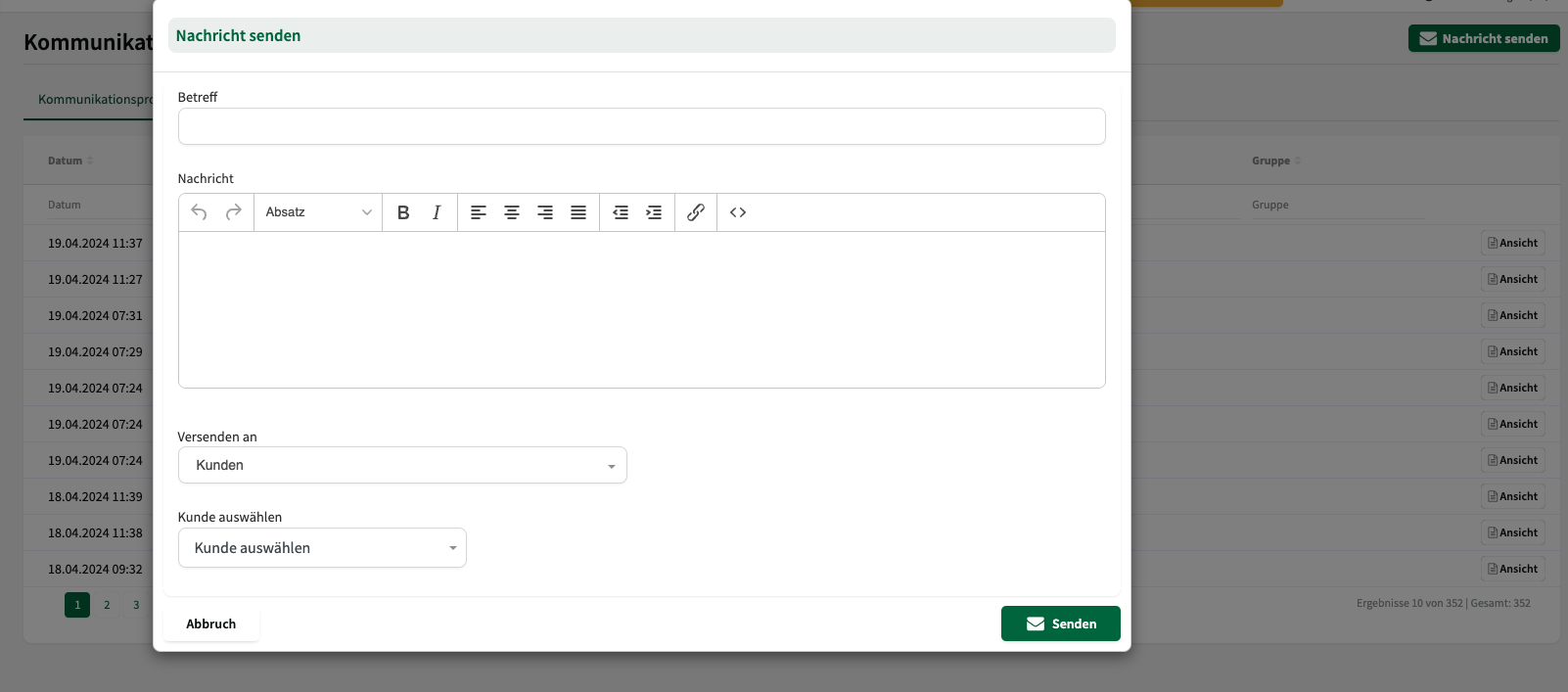The image size is (1568, 692).
Task: Center-align the message text
Action: 512,212
